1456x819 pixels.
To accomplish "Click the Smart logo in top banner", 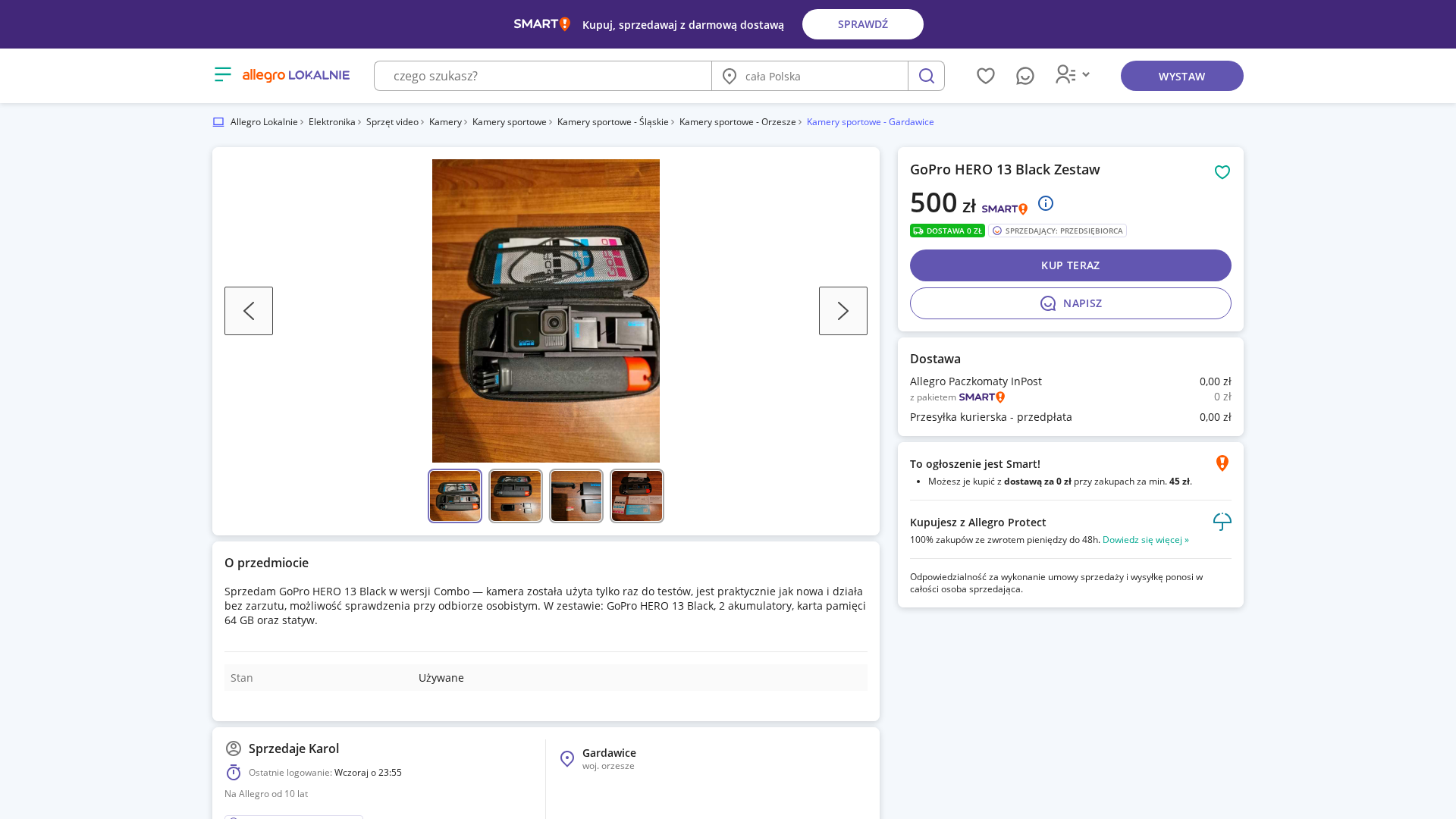I will coord(542,24).
